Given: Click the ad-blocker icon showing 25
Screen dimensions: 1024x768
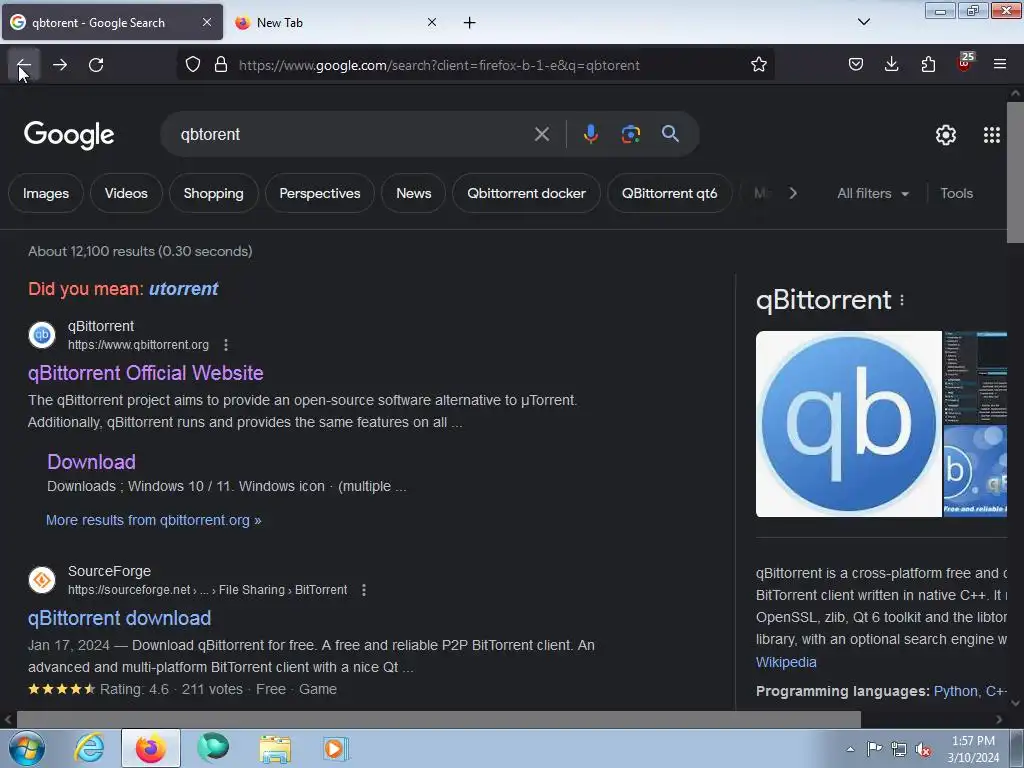Looking at the screenshot, I should tap(965, 63).
